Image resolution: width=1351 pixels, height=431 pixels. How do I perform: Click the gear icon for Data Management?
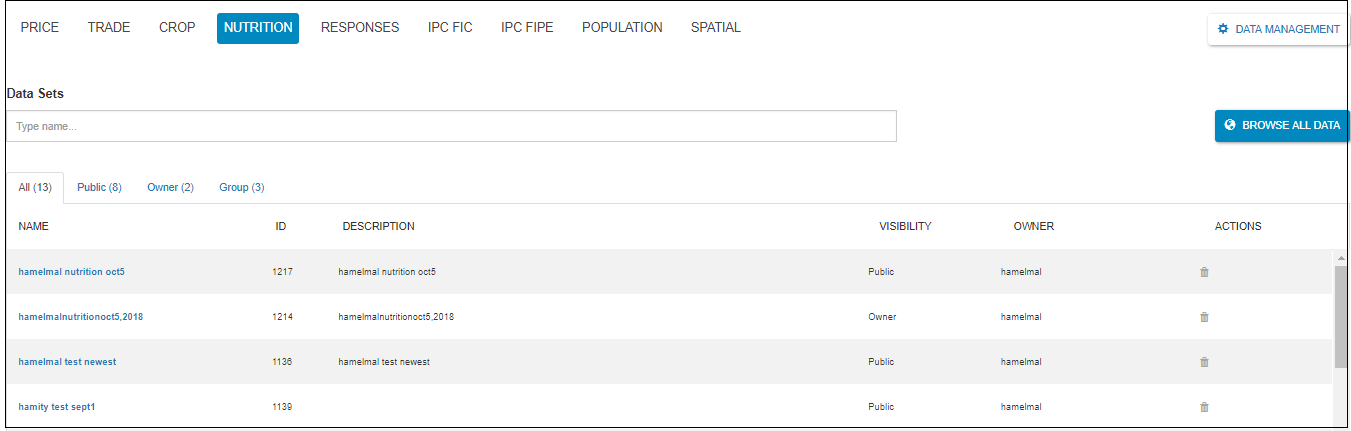[1223, 29]
